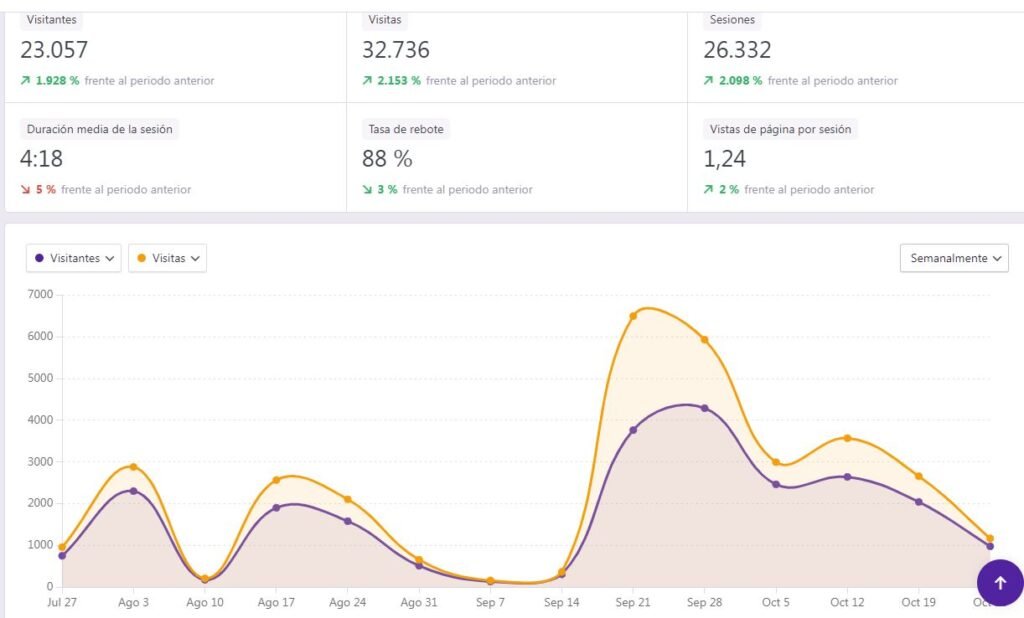Click the up arrow beside 2.098 % in Sesiones

coord(708,81)
